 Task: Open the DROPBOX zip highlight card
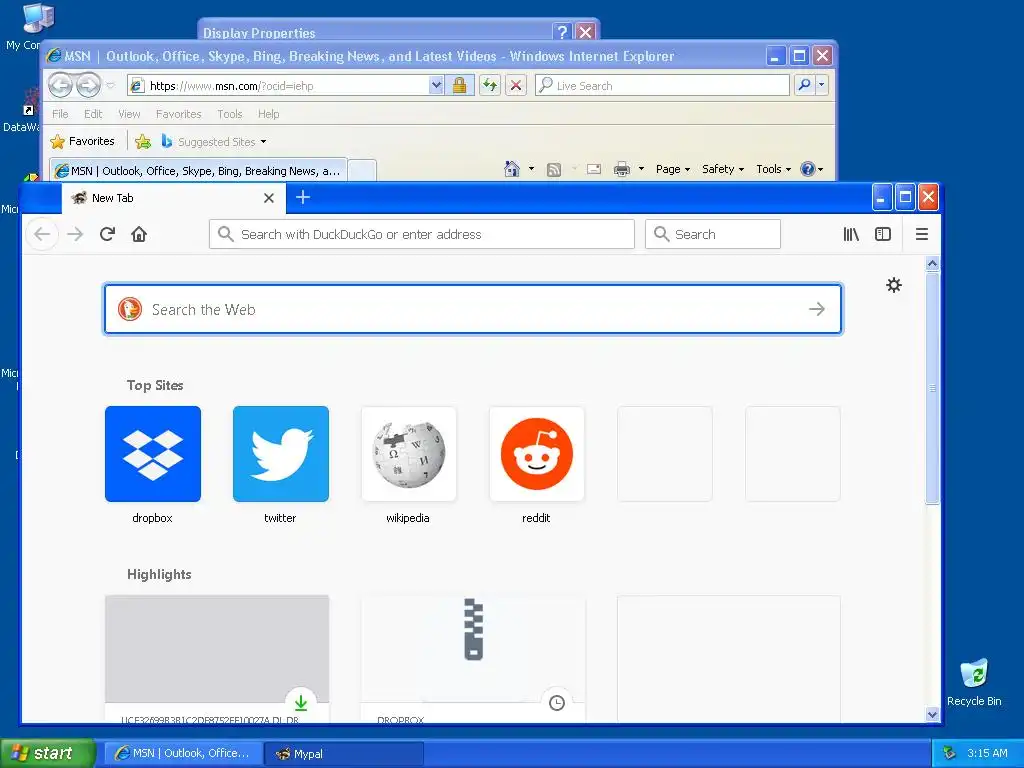coord(473,658)
